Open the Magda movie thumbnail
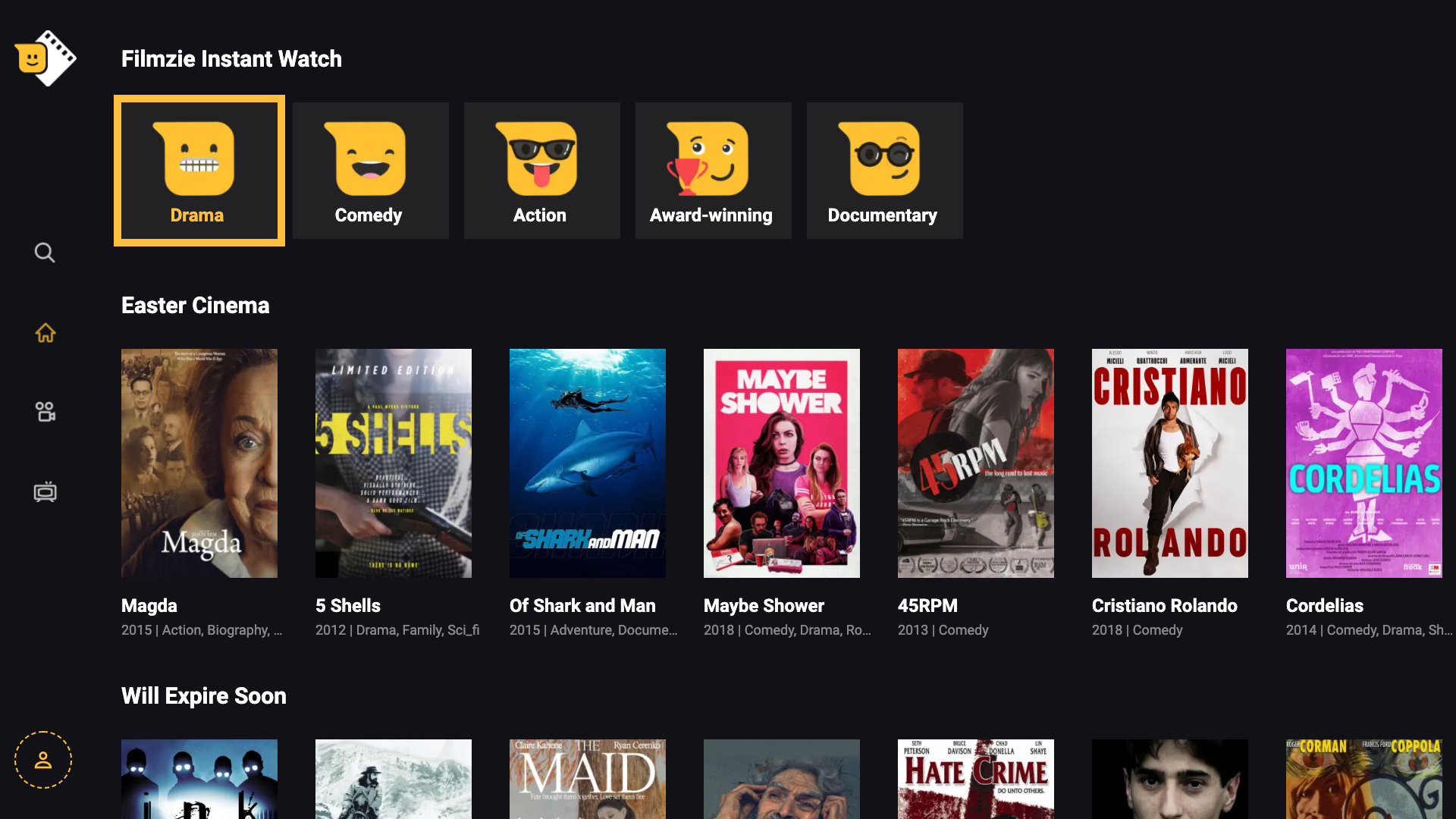 (199, 463)
